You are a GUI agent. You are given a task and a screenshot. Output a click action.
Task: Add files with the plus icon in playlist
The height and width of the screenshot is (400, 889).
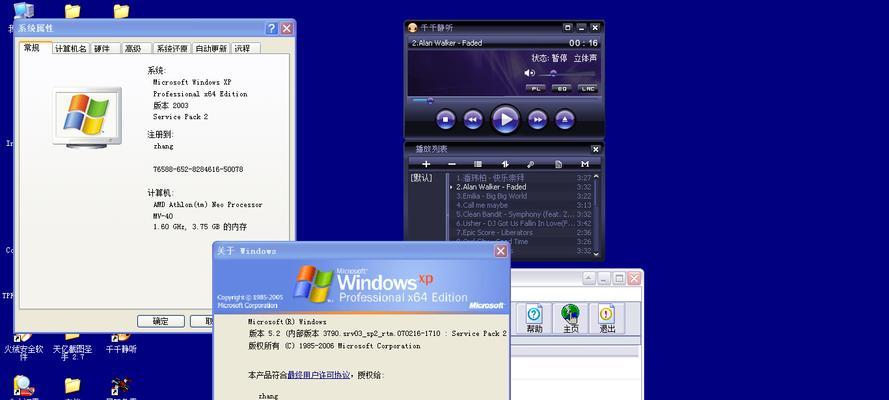[426, 164]
